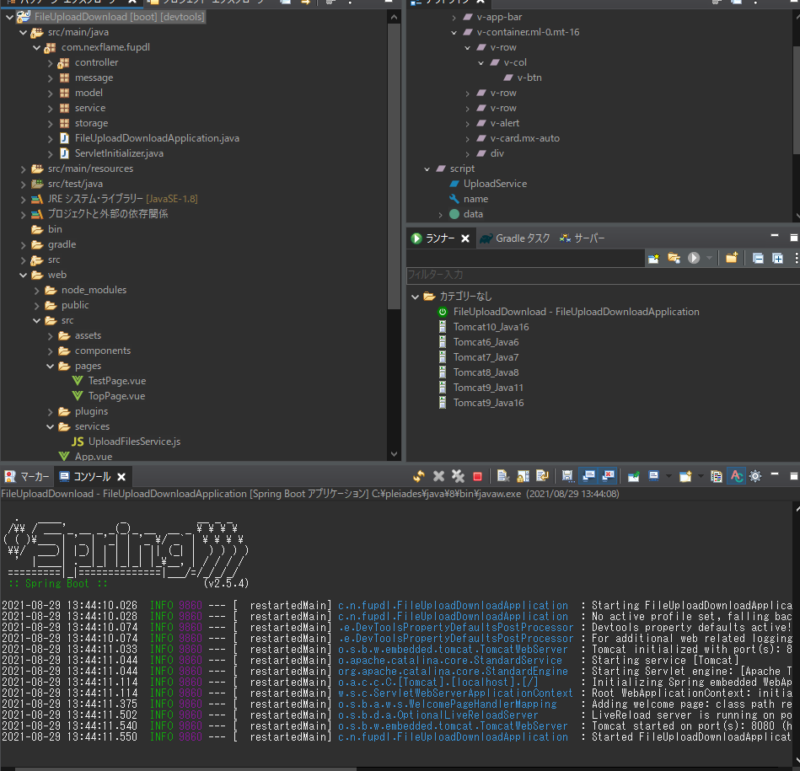Click the new category folder icon in runner

pos(731,258)
